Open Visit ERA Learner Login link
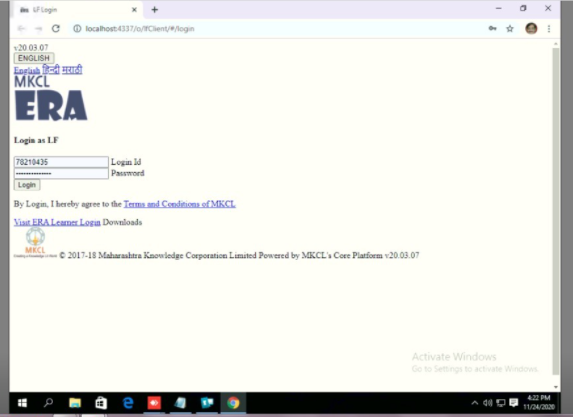Image resolution: width=573 pixels, height=417 pixels. (57, 222)
